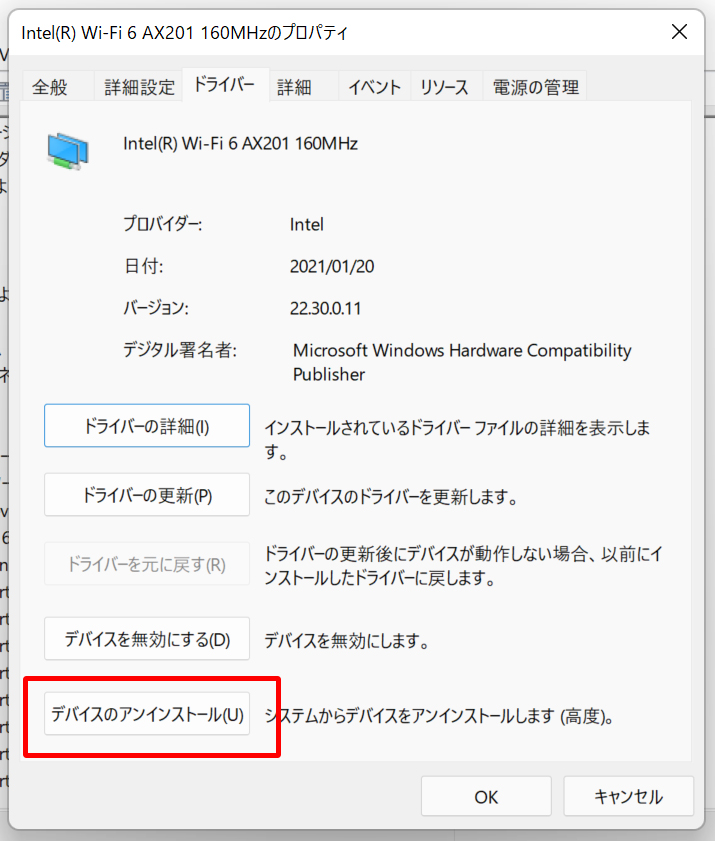Click the 日付: label
Image resolution: width=715 pixels, height=841 pixels.
[x=143, y=266]
